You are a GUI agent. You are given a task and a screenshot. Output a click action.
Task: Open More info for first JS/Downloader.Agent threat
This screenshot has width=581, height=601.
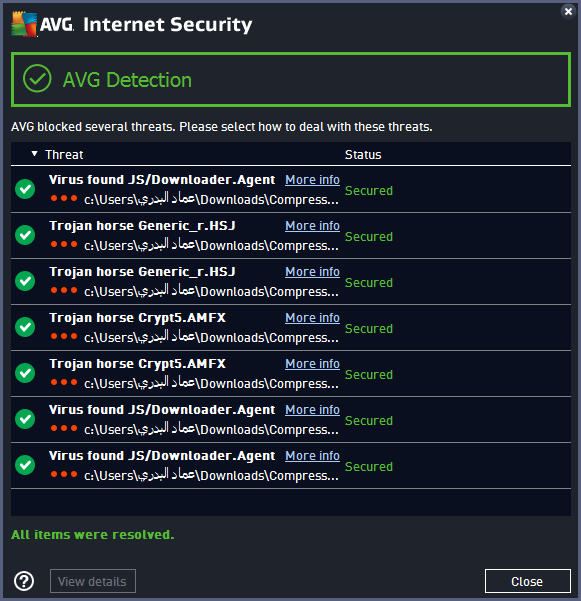pyautogui.click(x=312, y=180)
